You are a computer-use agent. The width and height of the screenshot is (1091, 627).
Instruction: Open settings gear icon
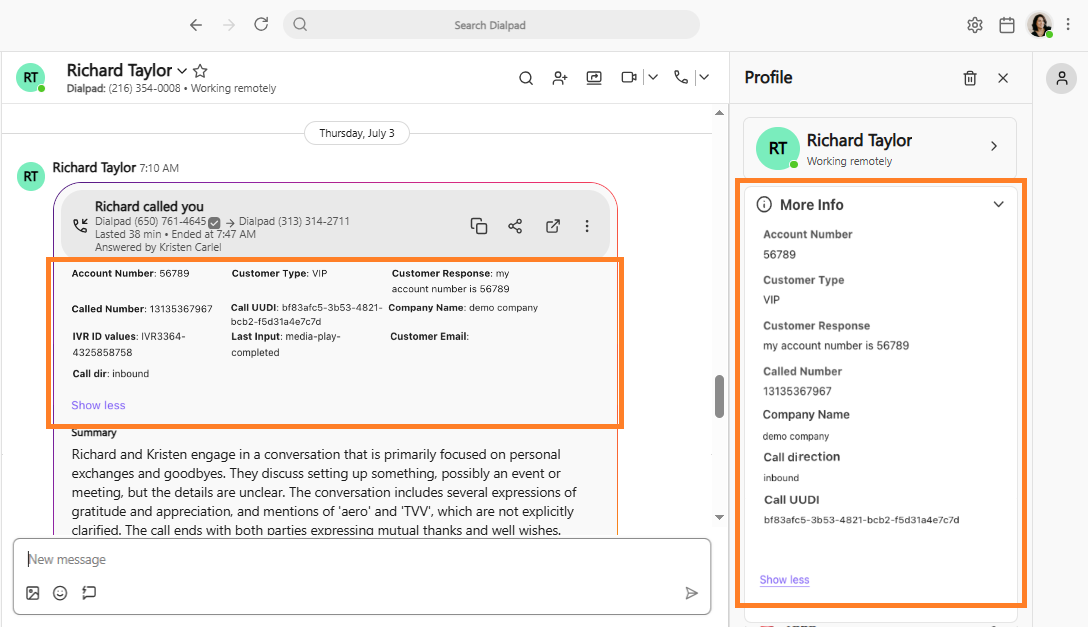tap(975, 25)
